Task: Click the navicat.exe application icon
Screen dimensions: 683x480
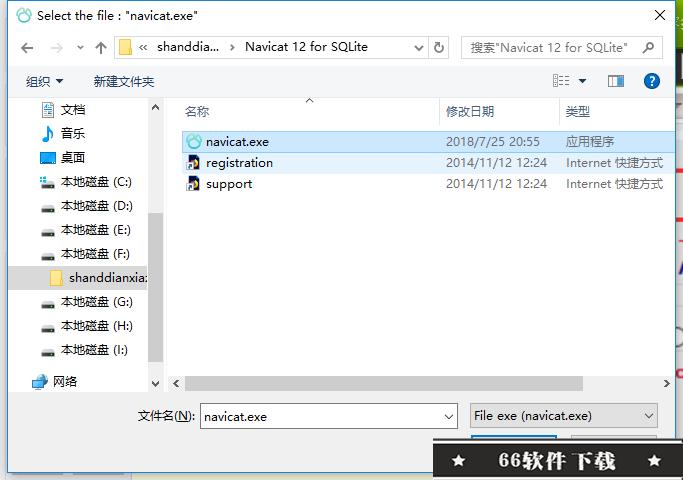Action: 193,142
